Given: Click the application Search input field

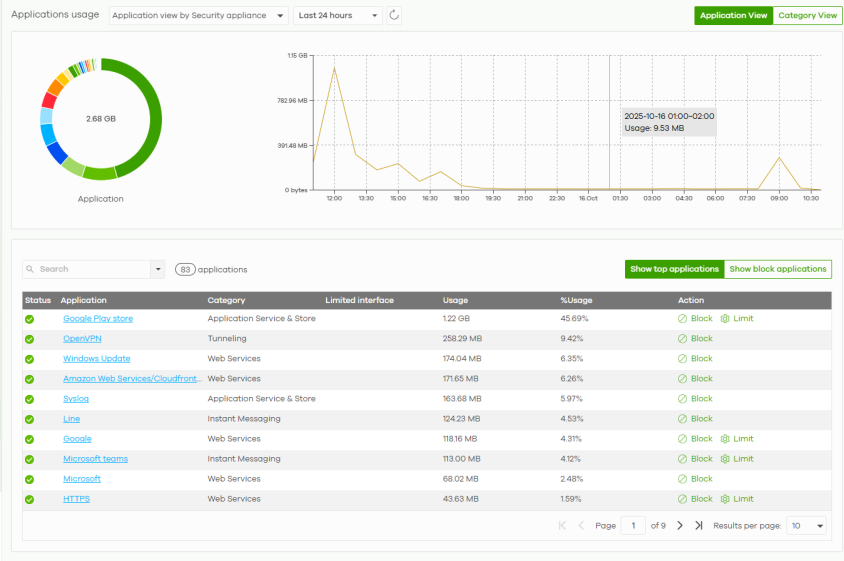Looking at the screenshot, I should coord(88,269).
